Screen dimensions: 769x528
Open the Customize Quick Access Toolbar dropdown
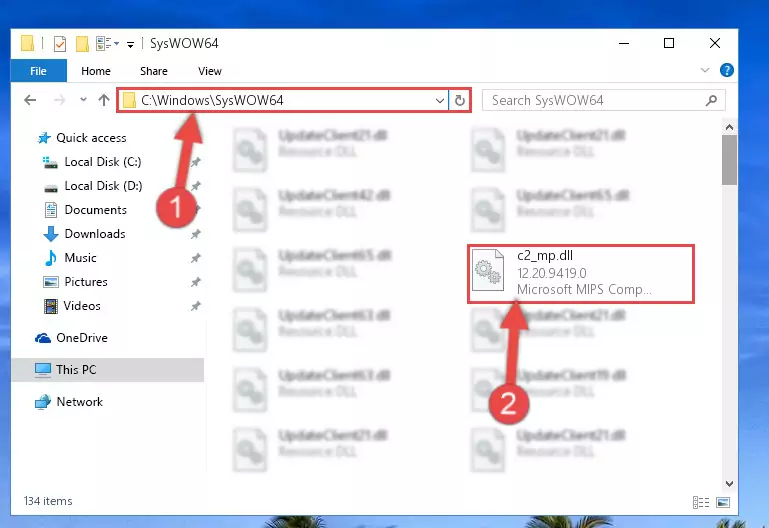point(130,45)
